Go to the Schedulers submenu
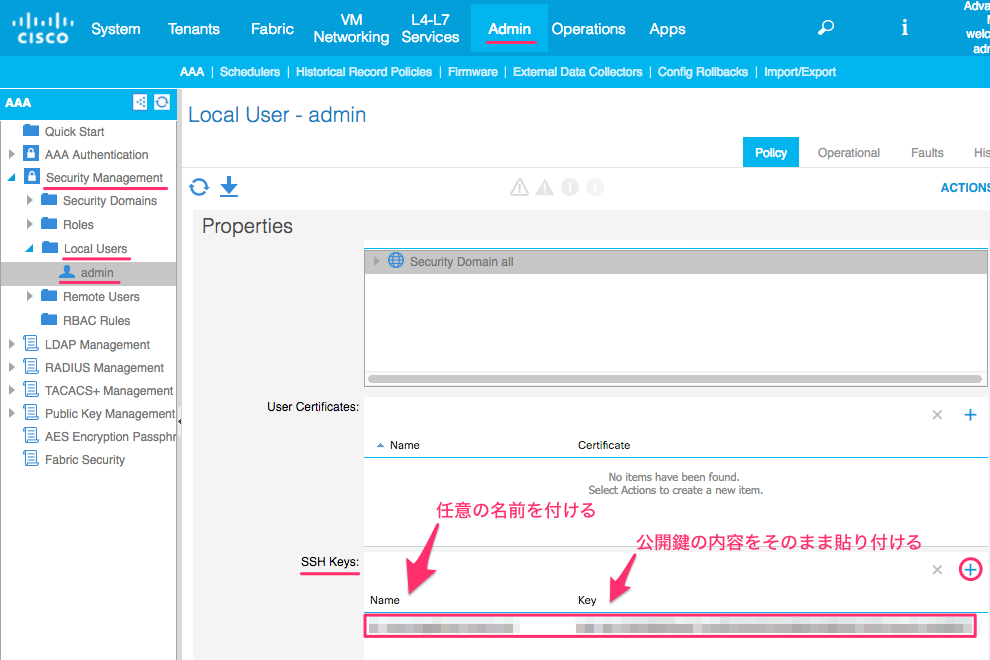 [250, 72]
